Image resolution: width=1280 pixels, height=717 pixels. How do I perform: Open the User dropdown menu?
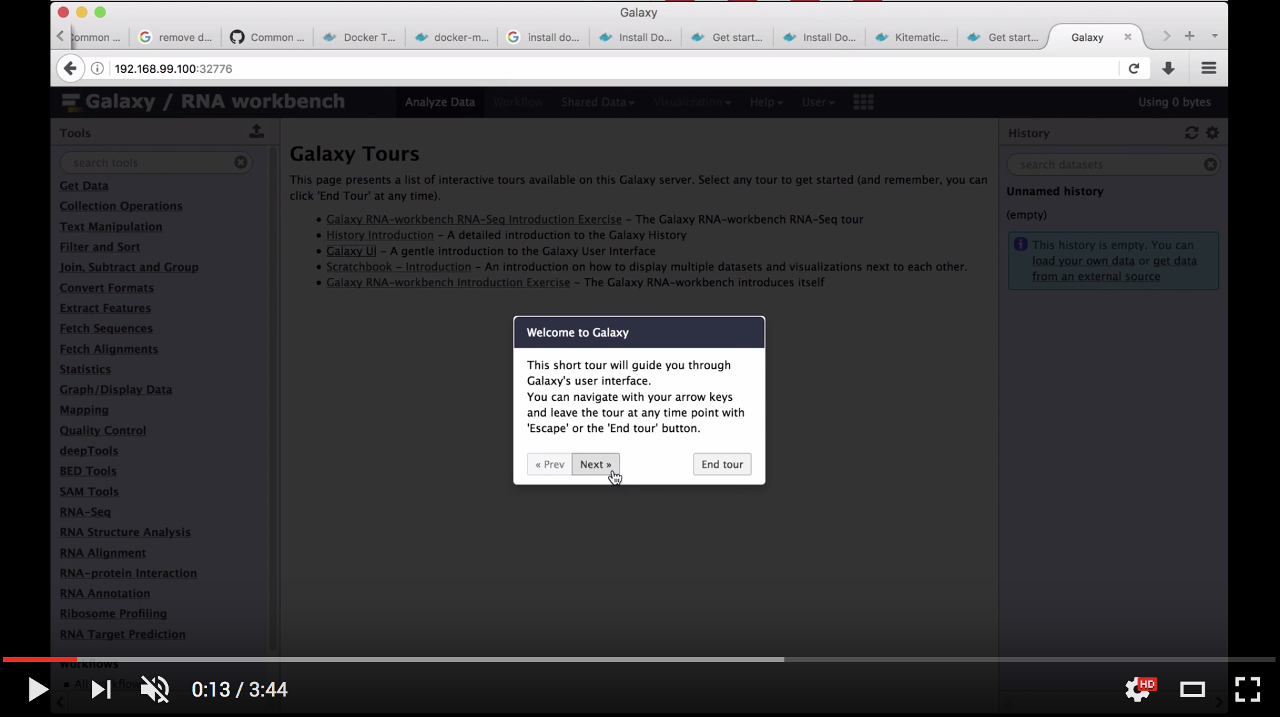[x=818, y=102]
